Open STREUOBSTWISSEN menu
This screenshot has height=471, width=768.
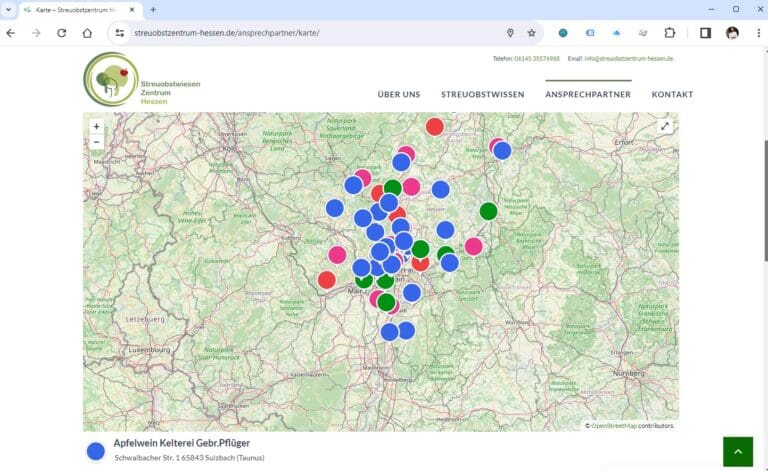tap(482, 94)
